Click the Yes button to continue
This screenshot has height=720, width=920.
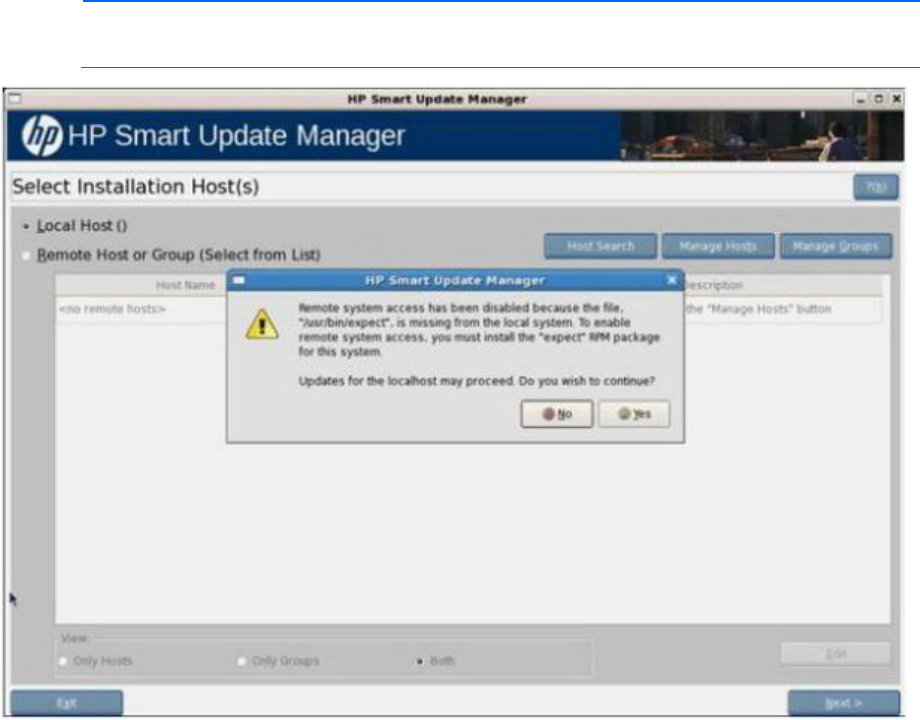coord(634,414)
